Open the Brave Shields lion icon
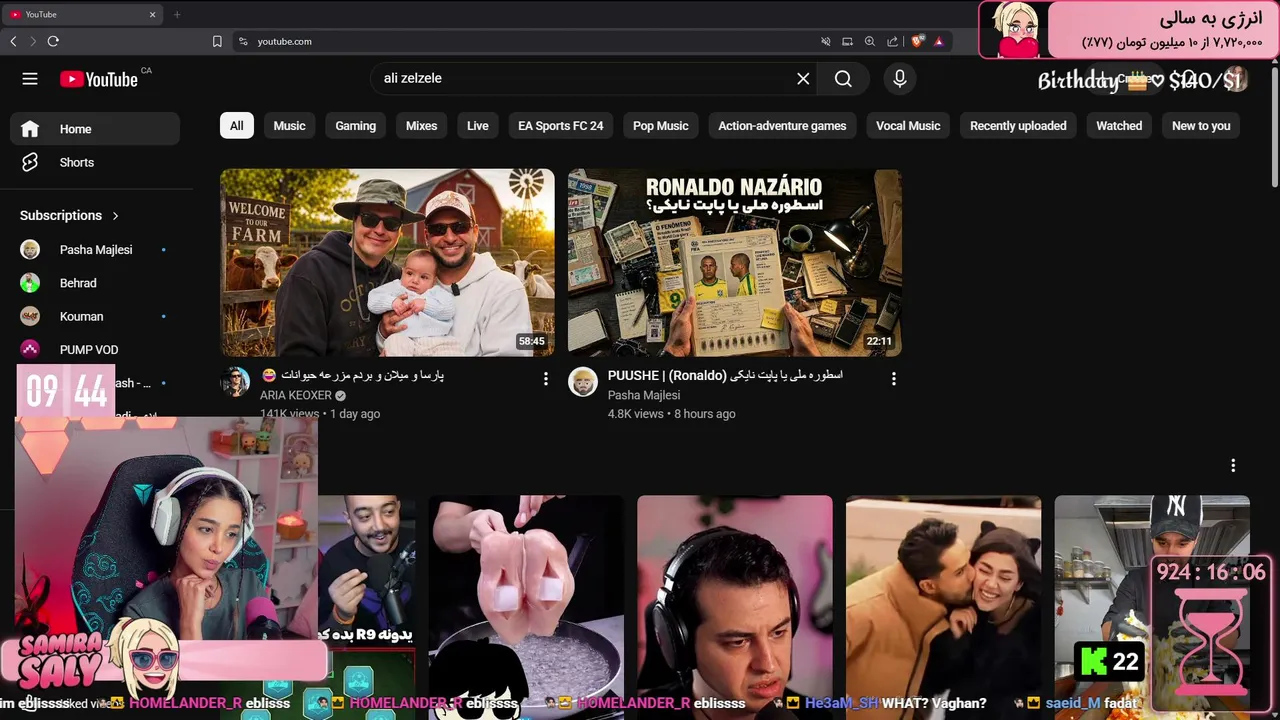This screenshot has width=1280, height=720. tap(917, 41)
